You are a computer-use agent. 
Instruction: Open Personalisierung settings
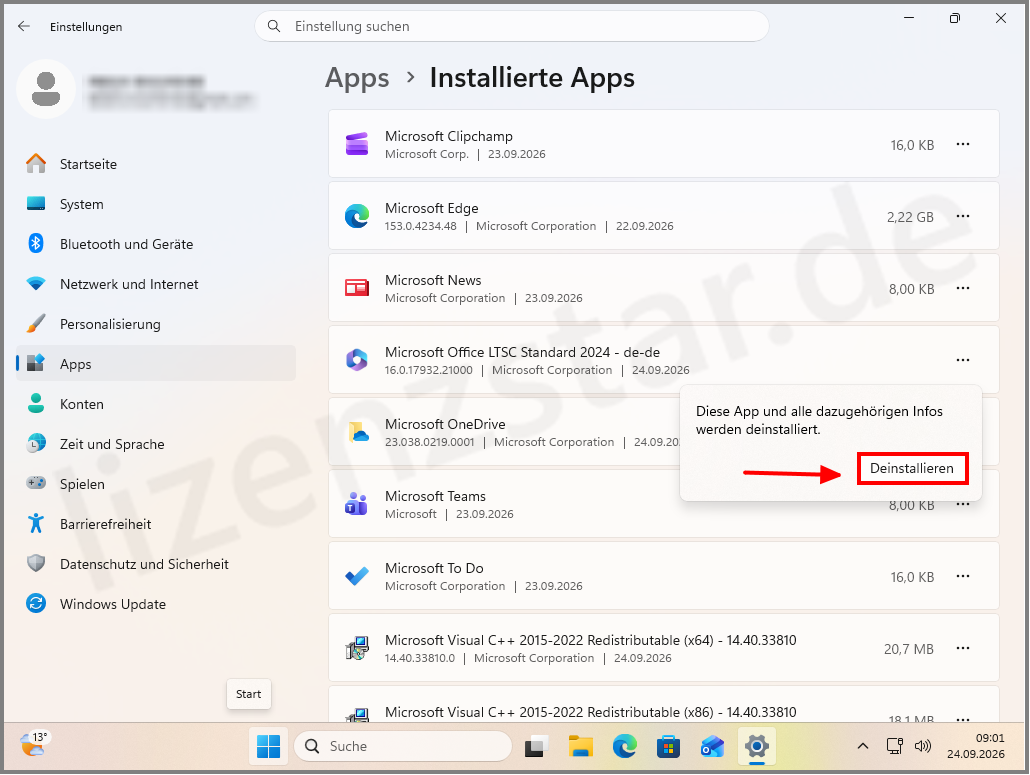(156, 324)
